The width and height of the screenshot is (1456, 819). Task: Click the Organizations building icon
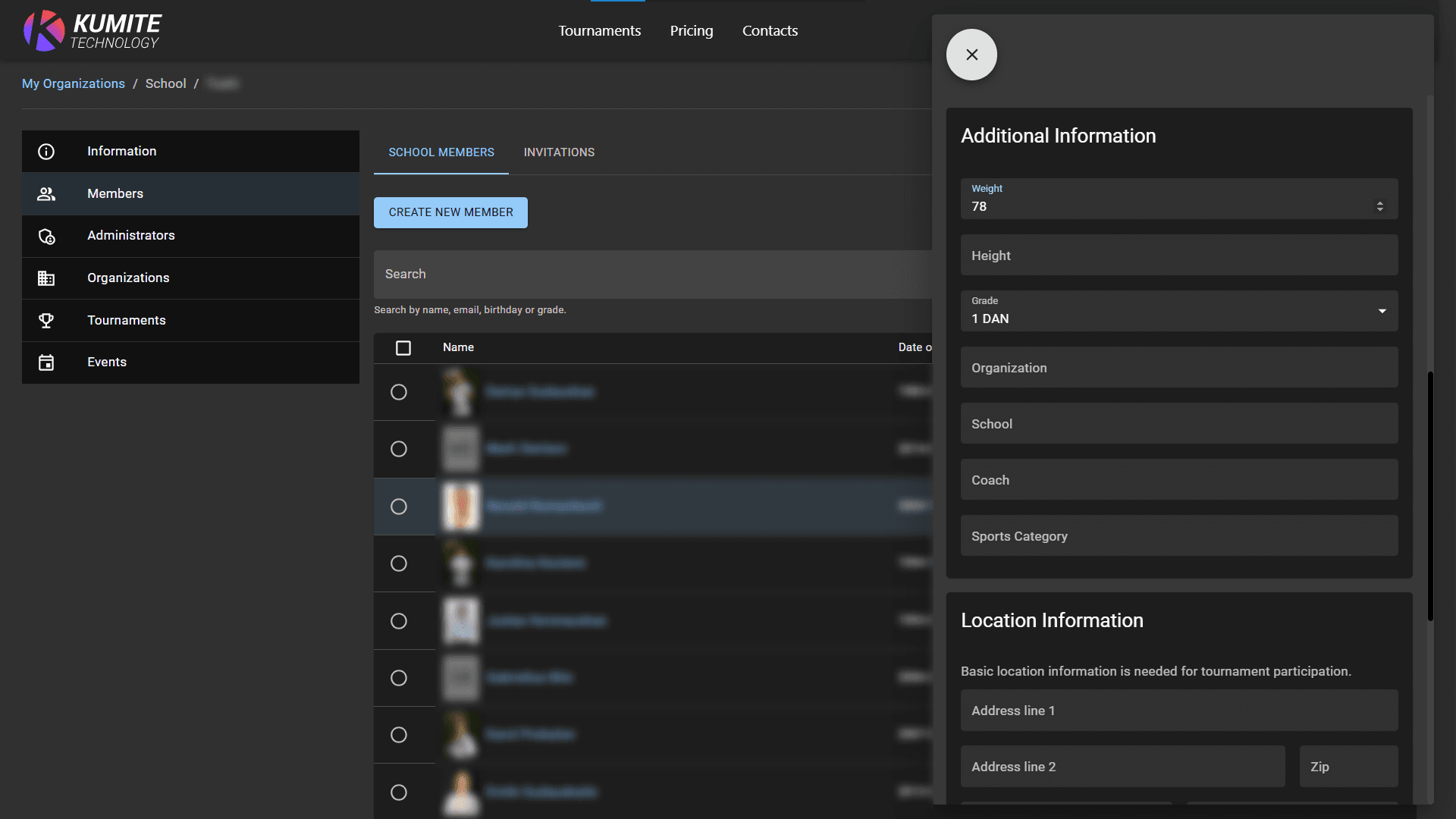coord(46,278)
